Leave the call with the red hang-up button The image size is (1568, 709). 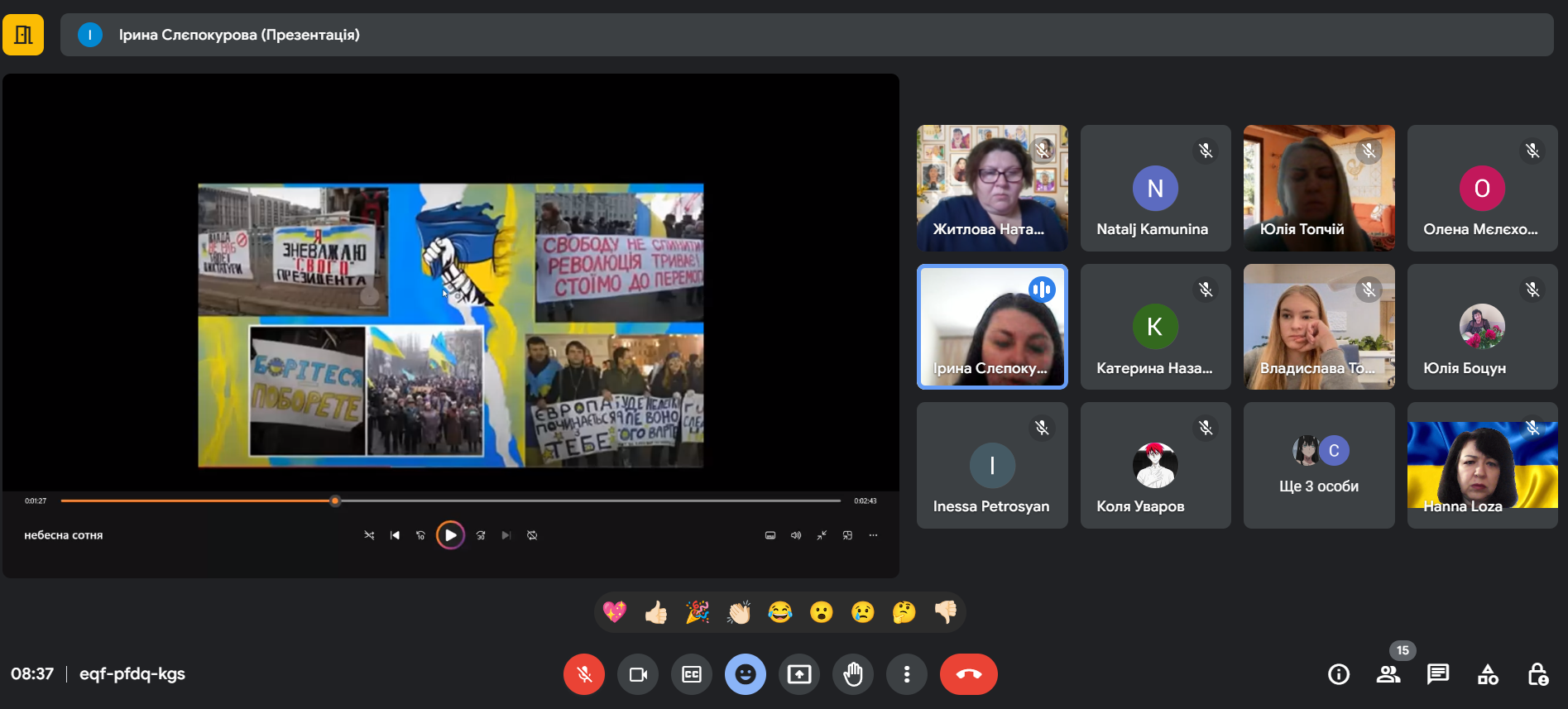(x=968, y=674)
